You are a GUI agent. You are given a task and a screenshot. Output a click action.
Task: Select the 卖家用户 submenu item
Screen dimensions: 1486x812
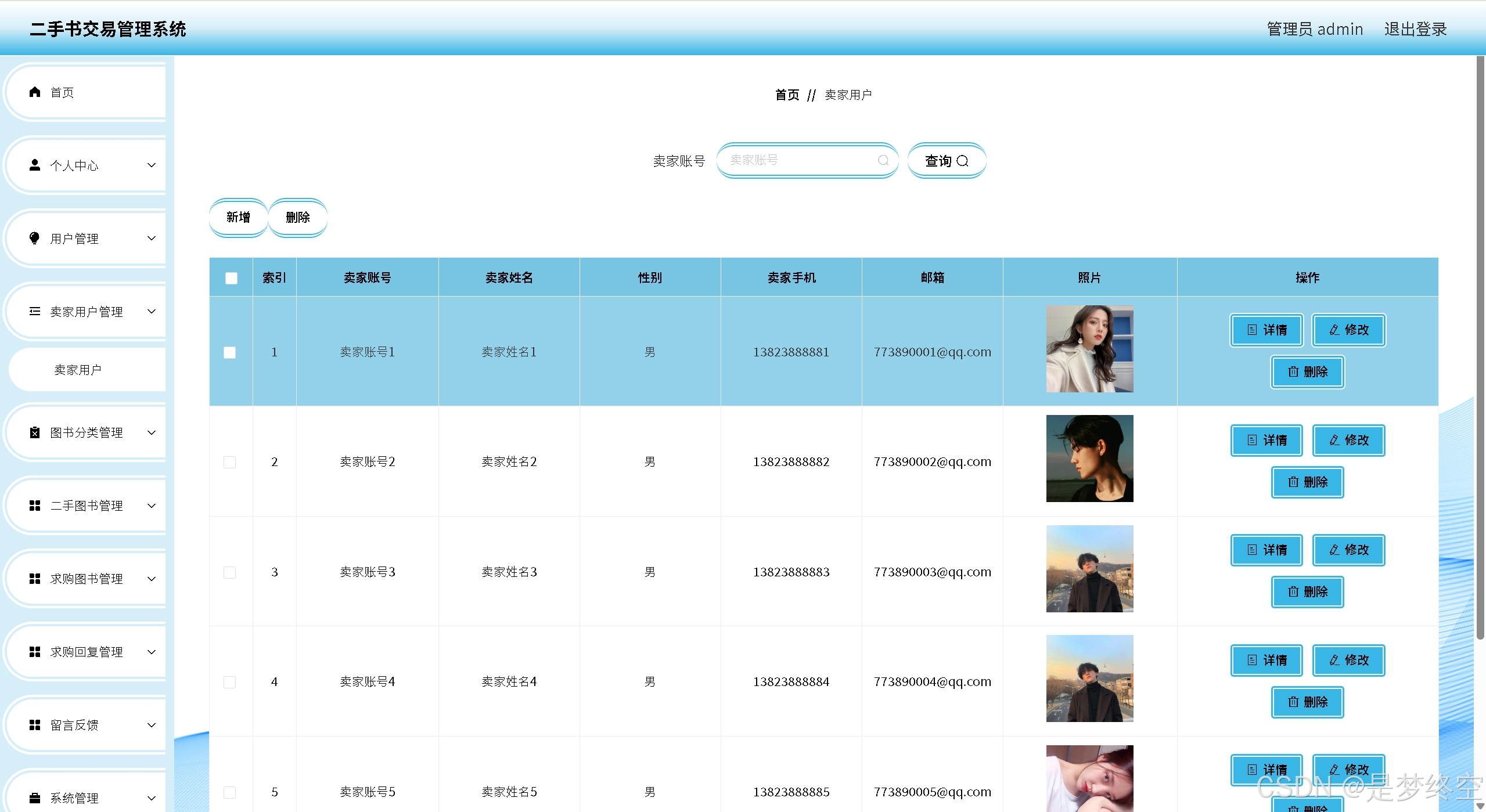point(88,370)
